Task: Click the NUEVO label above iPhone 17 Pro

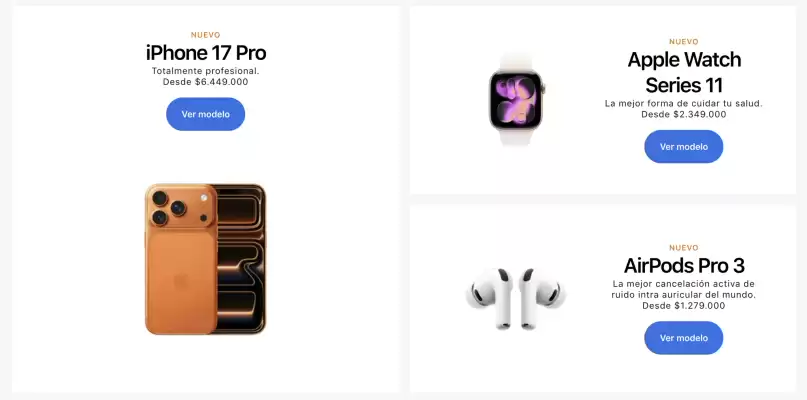Action: (205, 35)
